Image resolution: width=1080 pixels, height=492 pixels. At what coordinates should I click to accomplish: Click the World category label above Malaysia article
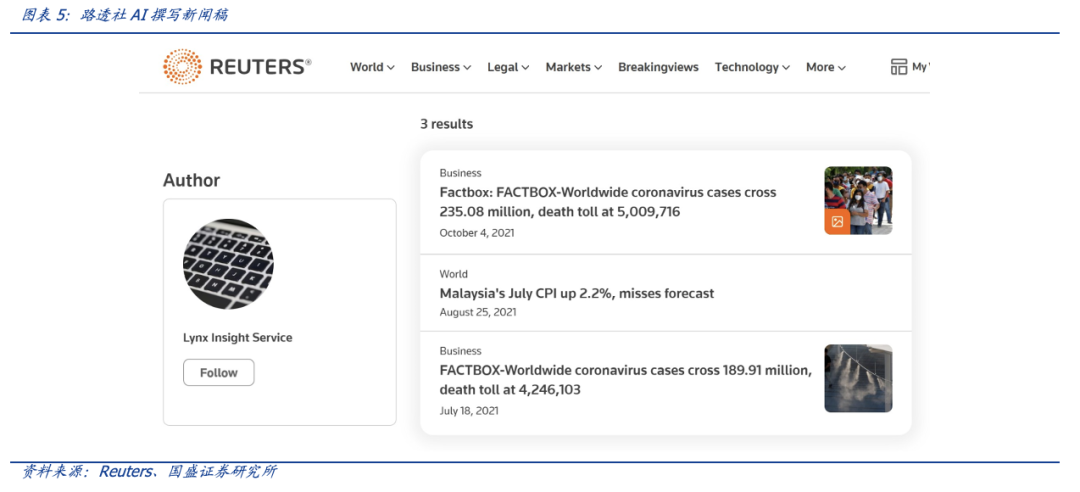[x=453, y=274]
